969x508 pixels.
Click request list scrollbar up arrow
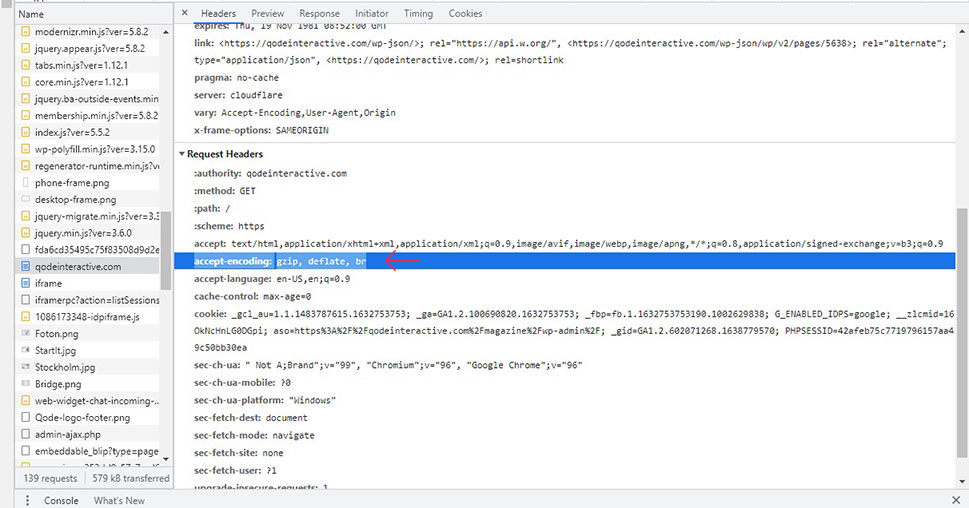point(166,32)
